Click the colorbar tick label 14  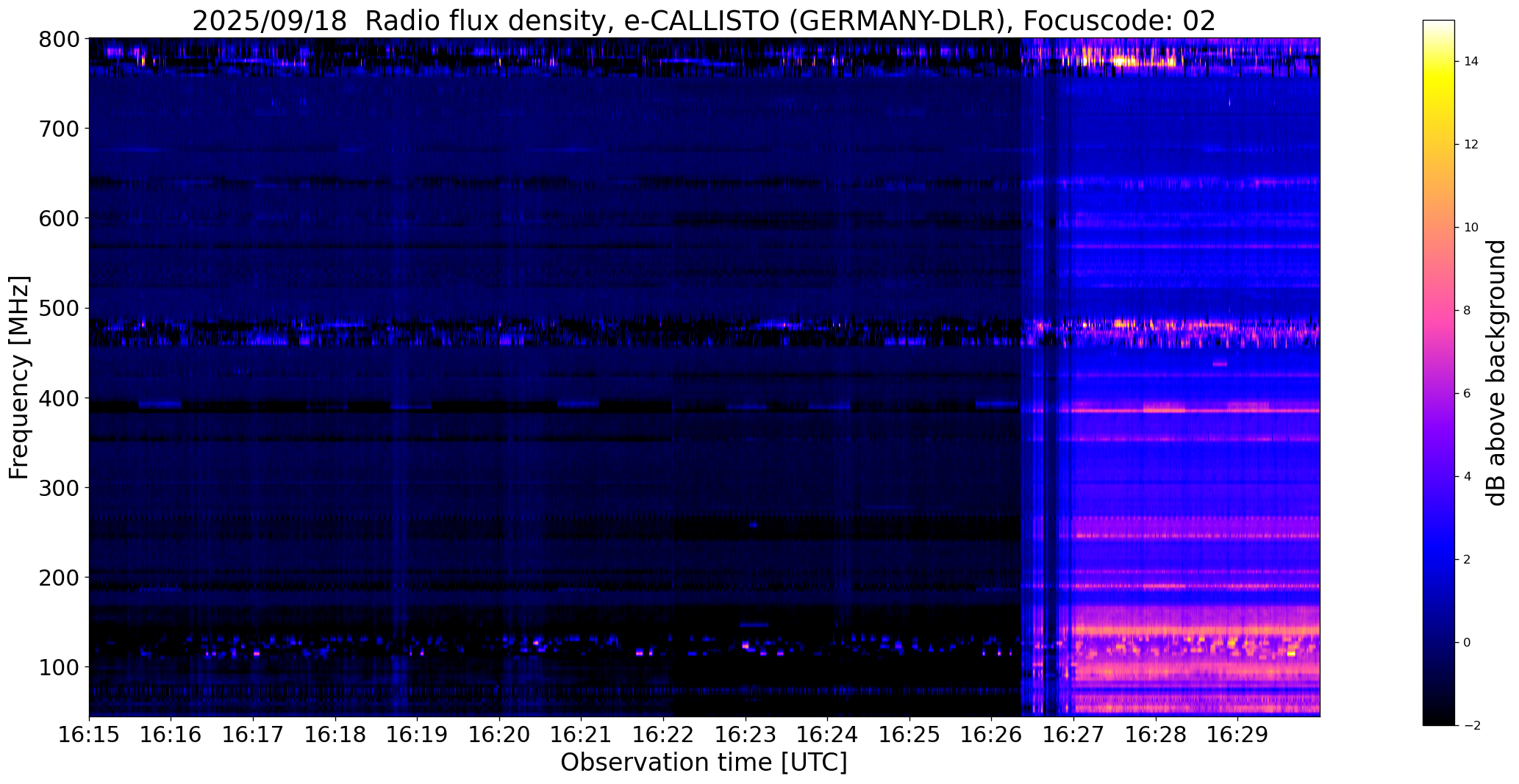pos(1471,62)
